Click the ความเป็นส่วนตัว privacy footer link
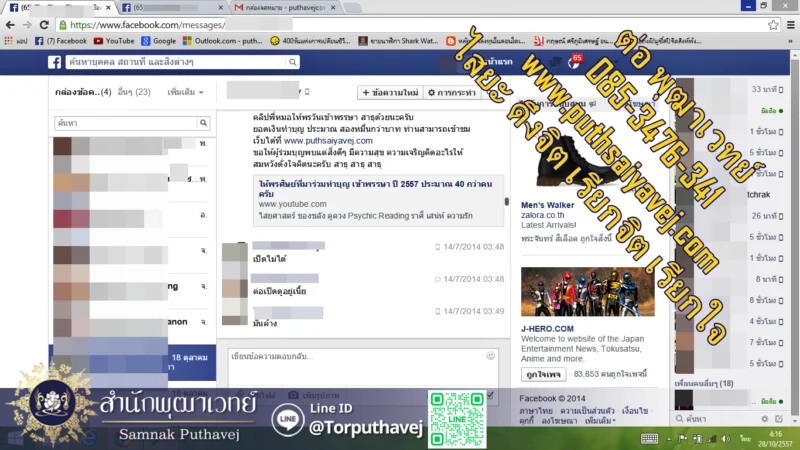800x450 pixels. tap(587, 411)
